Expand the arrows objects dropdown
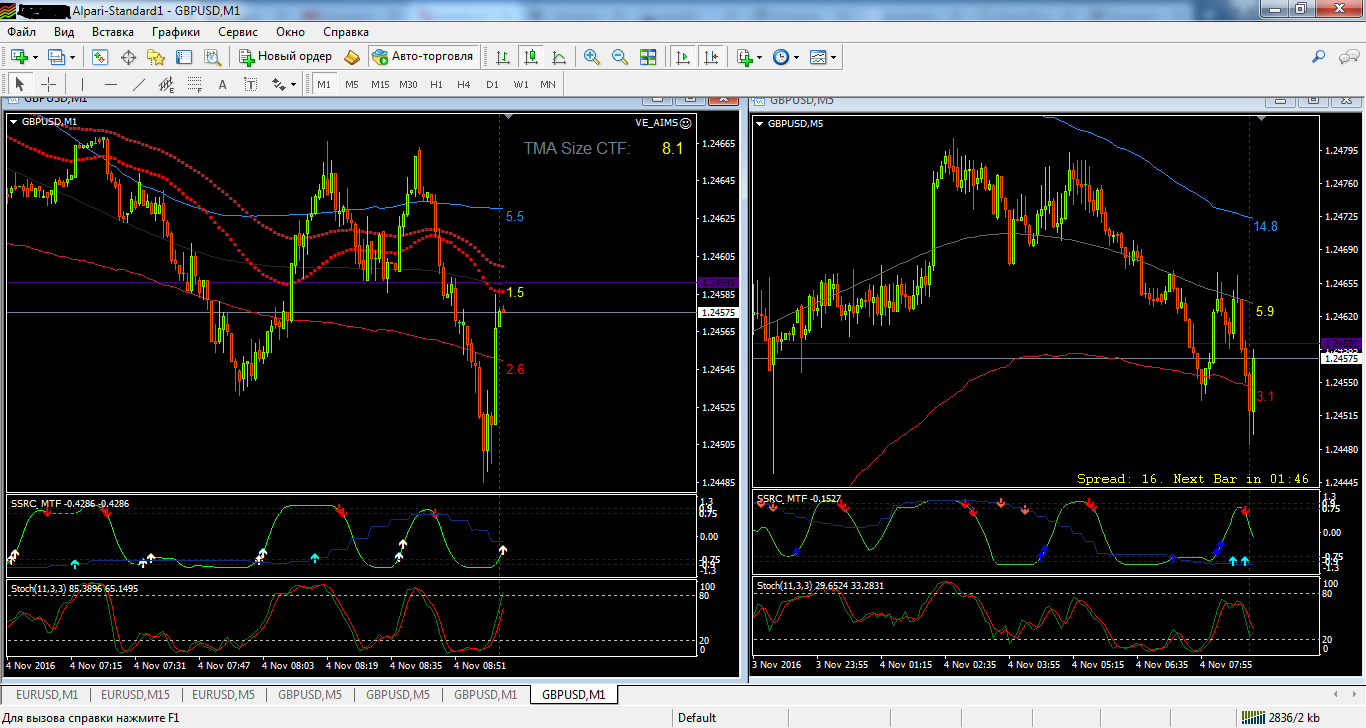The height and width of the screenshot is (728, 1366). click(293, 84)
